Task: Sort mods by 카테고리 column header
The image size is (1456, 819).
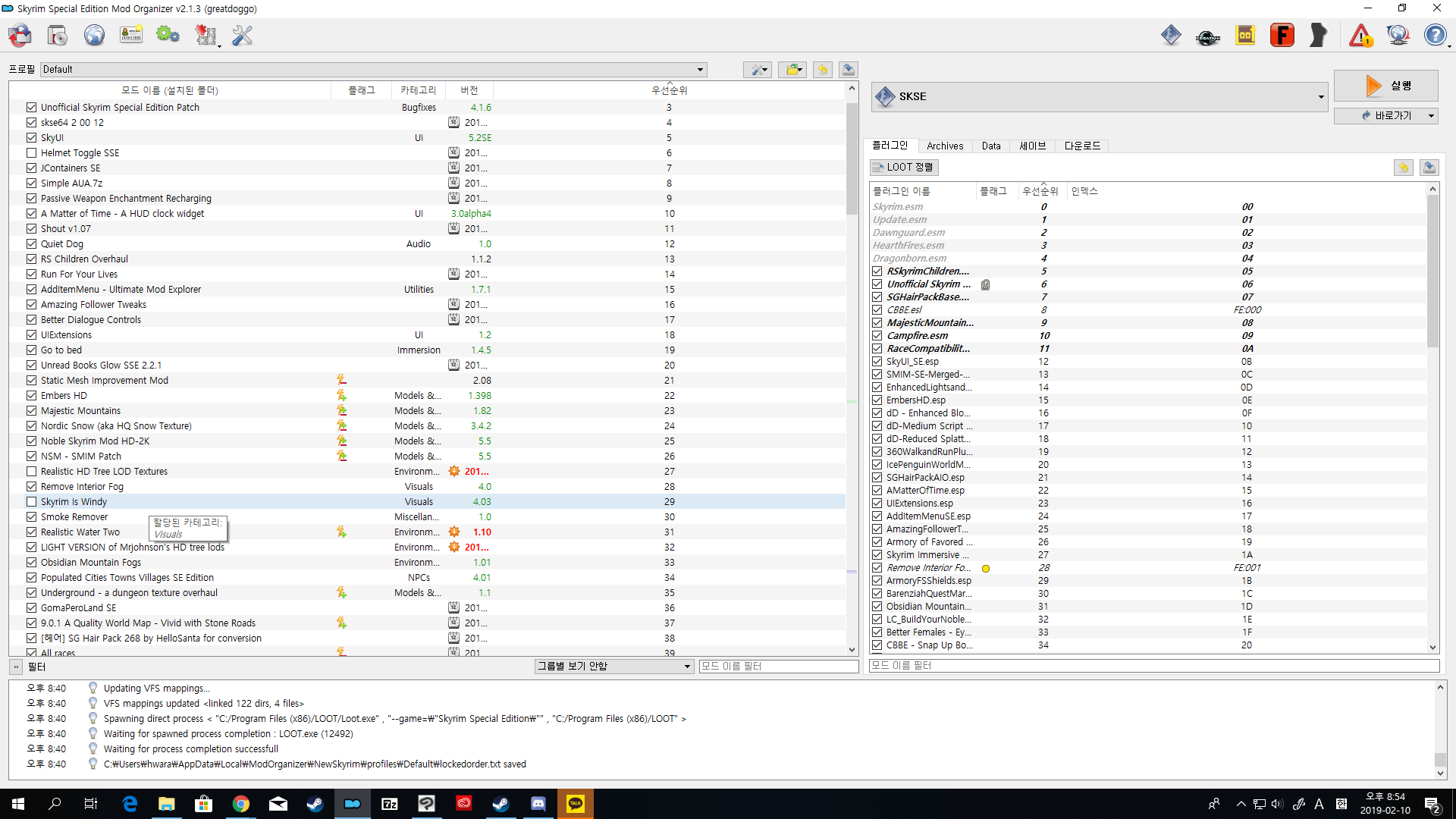Action: pyautogui.click(x=419, y=90)
